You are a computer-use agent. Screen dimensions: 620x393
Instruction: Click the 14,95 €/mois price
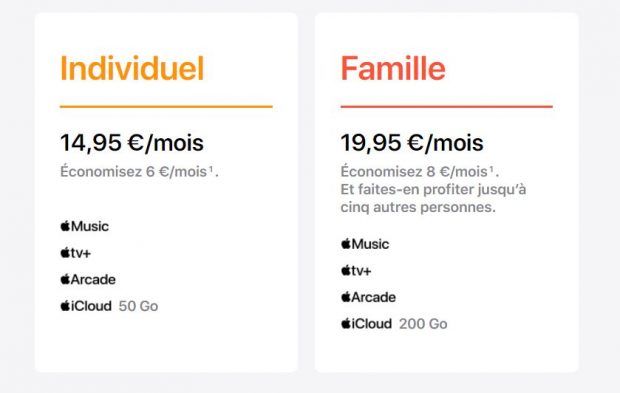pyautogui.click(x=132, y=143)
